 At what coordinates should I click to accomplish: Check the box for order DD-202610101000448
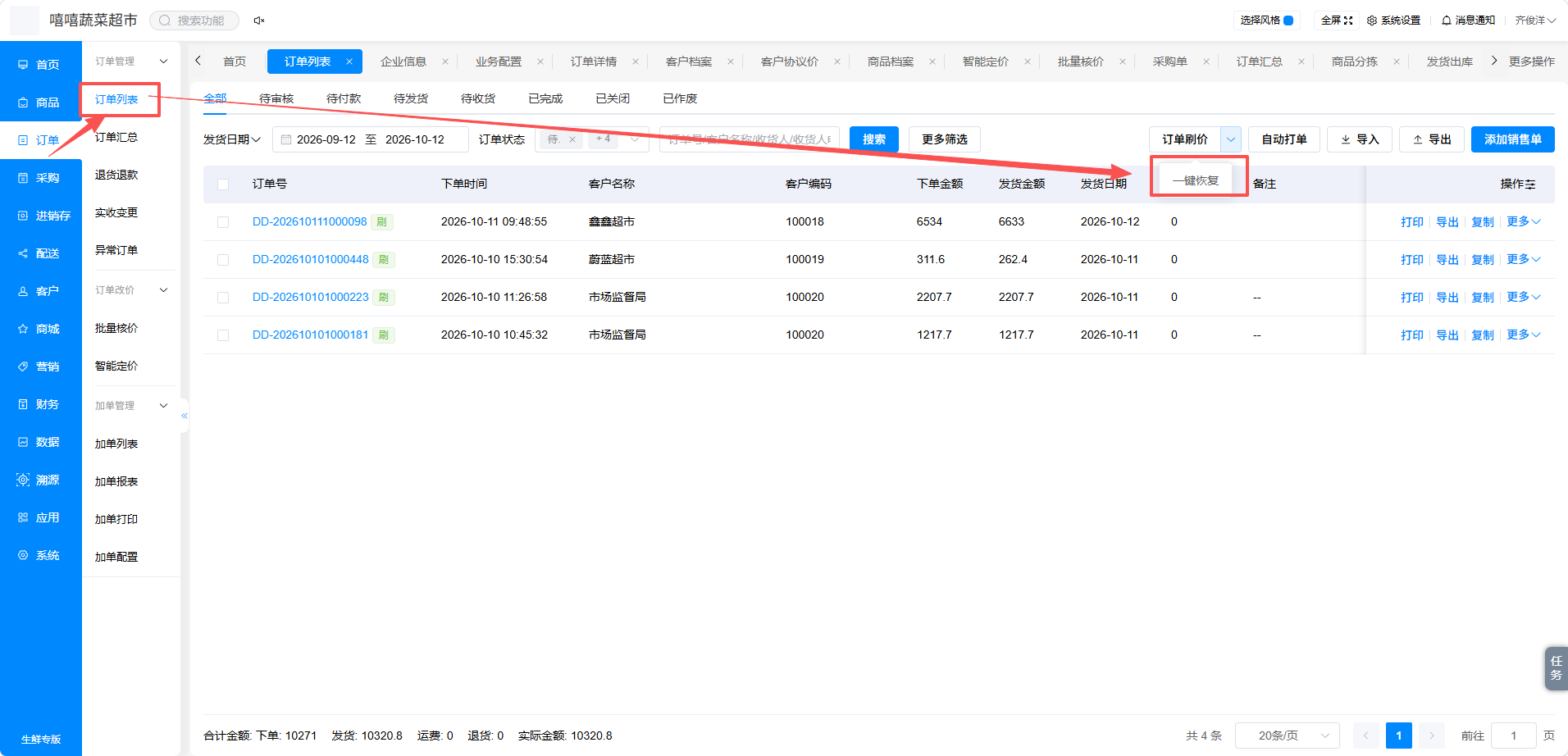(x=223, y=260)
